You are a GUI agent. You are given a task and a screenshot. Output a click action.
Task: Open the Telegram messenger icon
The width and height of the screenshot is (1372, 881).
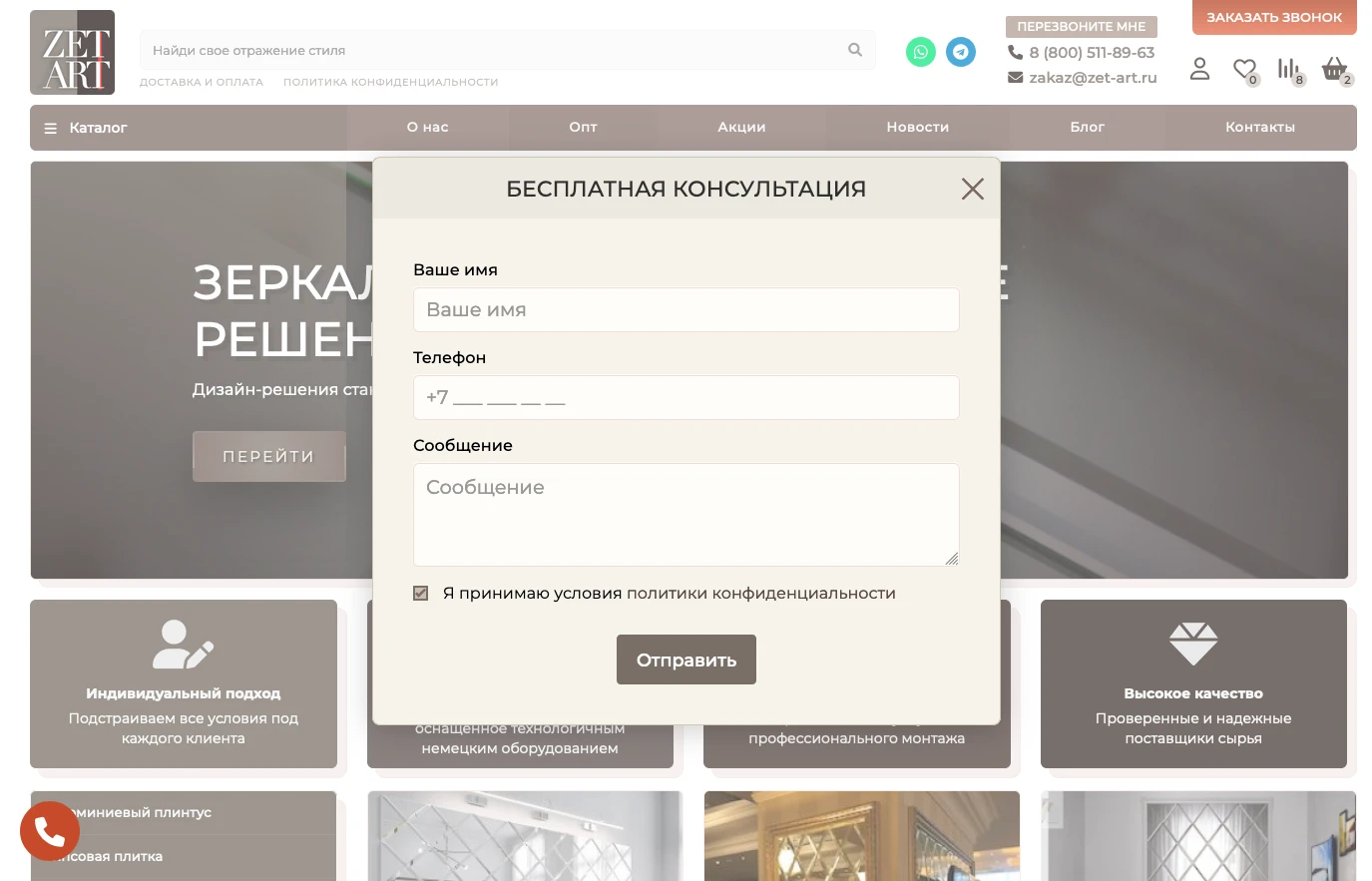pos(961,52)
